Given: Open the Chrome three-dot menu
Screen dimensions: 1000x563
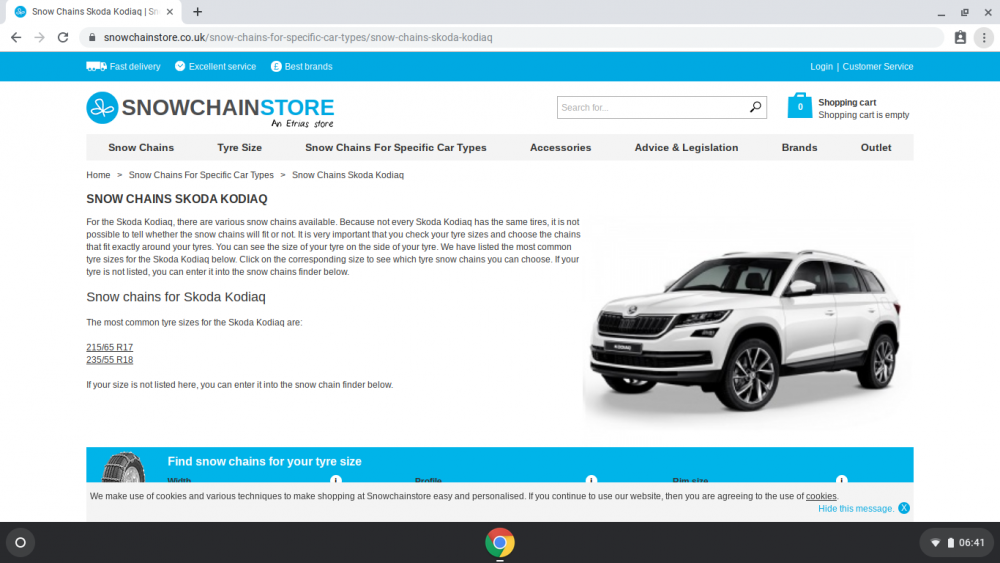Looking at the screenshot, I should pos(984,38).
